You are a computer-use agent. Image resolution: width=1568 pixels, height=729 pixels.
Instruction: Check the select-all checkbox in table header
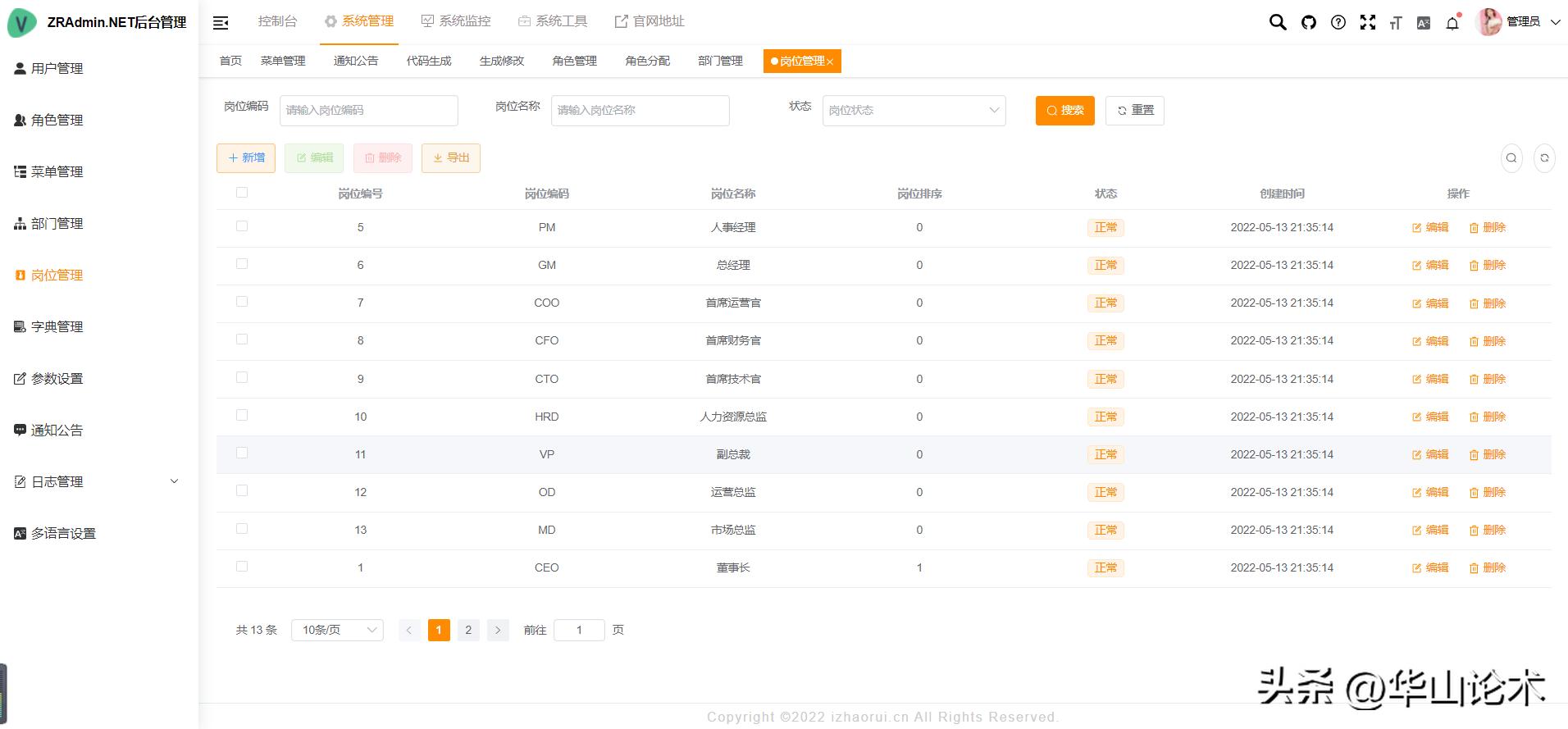[242, 193]
